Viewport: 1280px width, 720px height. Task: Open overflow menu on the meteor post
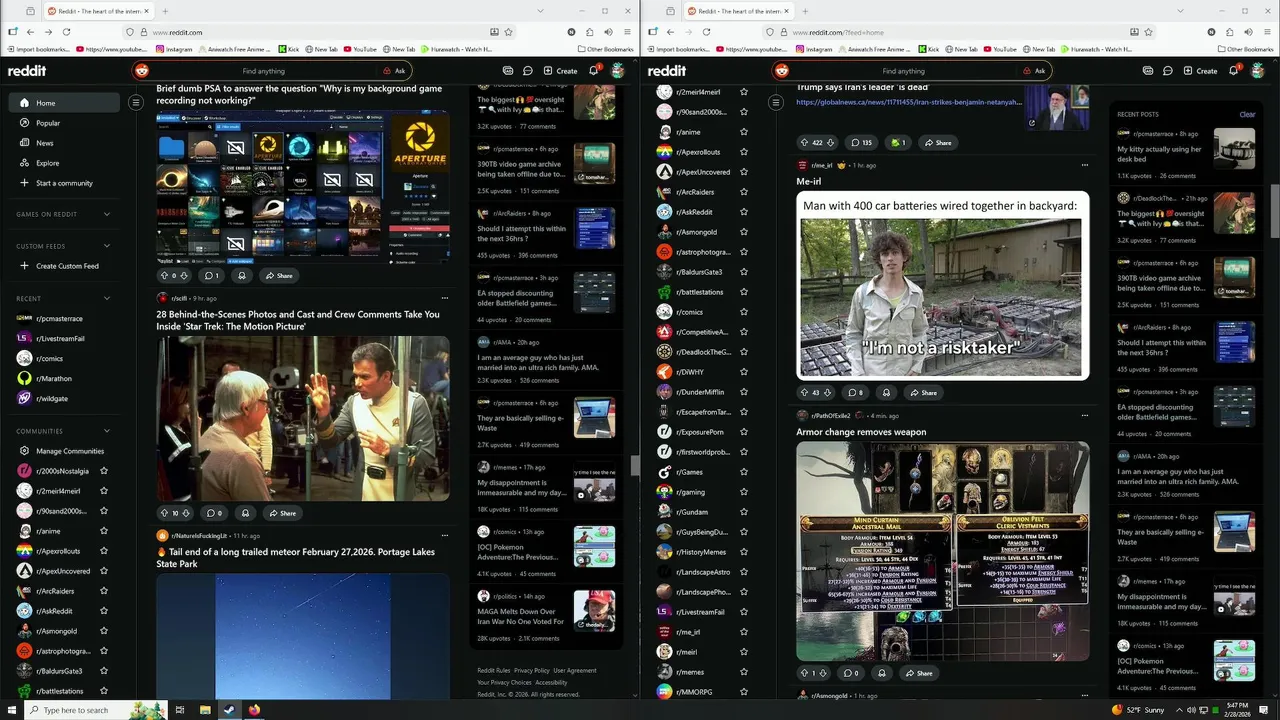445,536
